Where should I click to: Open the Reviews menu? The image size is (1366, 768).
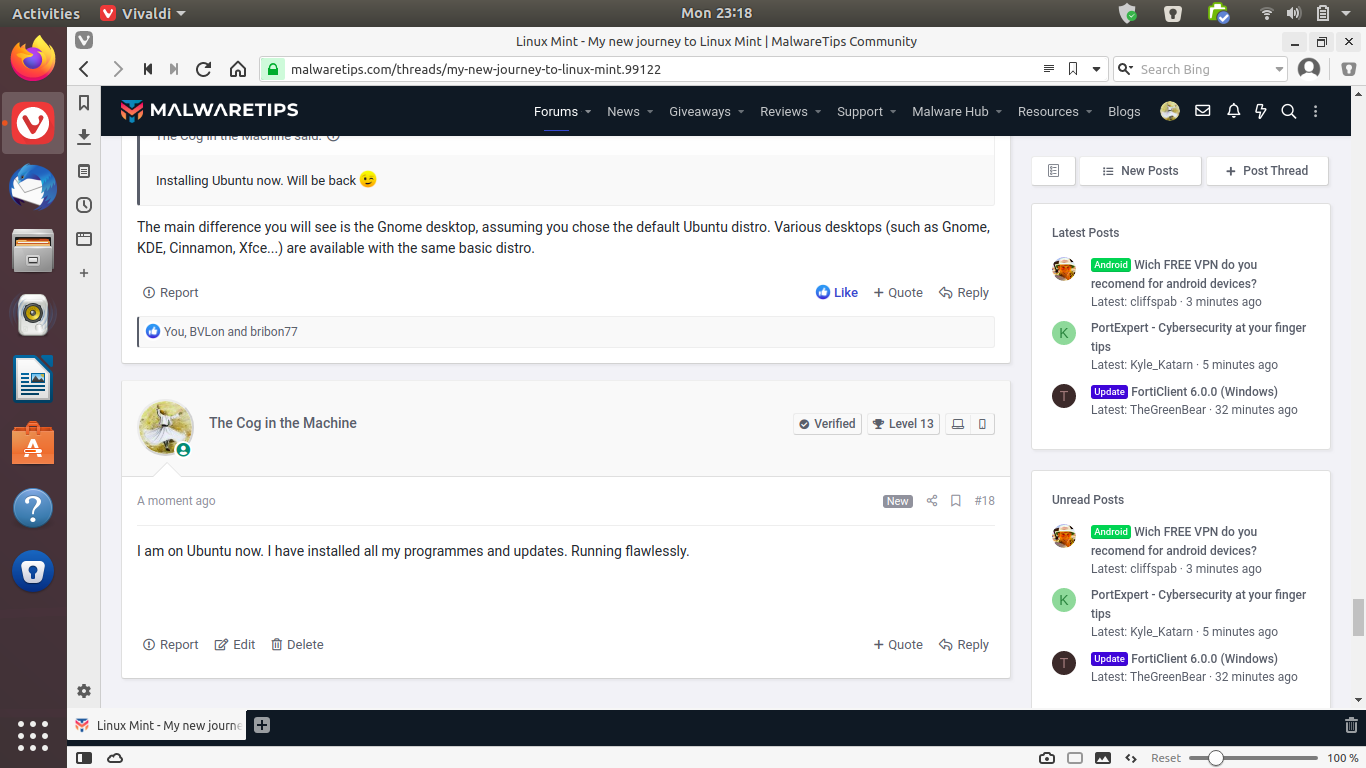[x=784, y=112]
